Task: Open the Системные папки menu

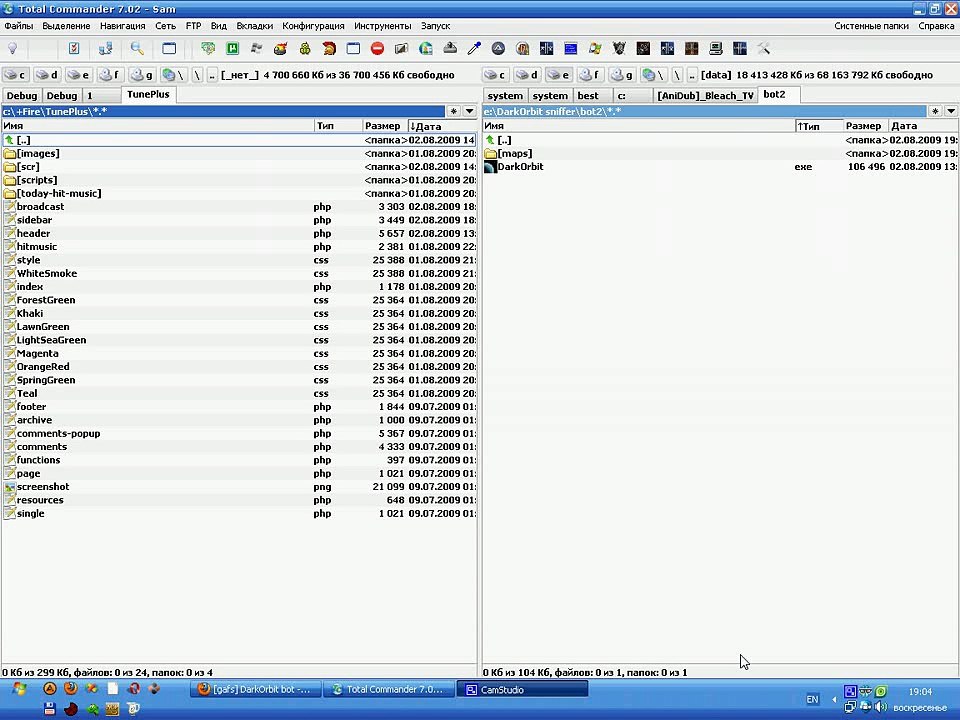Action: pyautogui.click(x=871, y=26)
